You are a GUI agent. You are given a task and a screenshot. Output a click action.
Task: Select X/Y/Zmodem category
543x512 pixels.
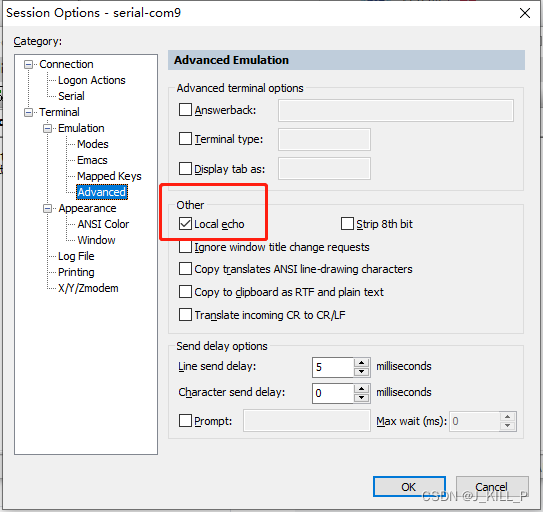pos(88,288)
